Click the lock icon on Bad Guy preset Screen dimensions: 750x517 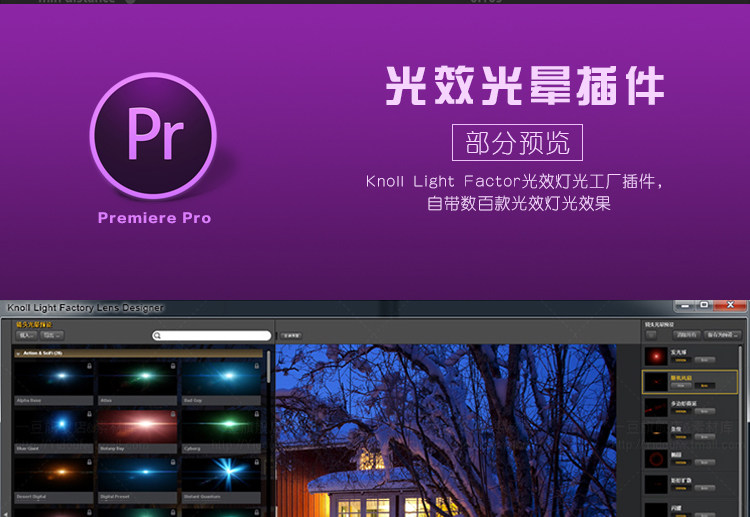click(x=257, y=366)
